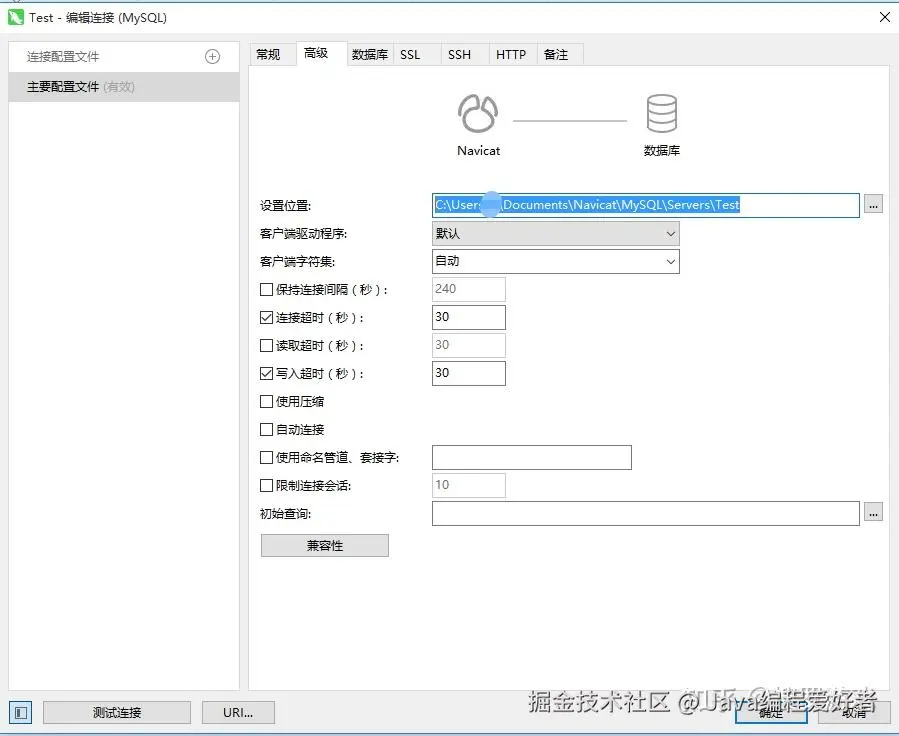Enable the named pipe, socket checkbox
899x736 pixels.
pyautogui.click(x=266, y=457)
